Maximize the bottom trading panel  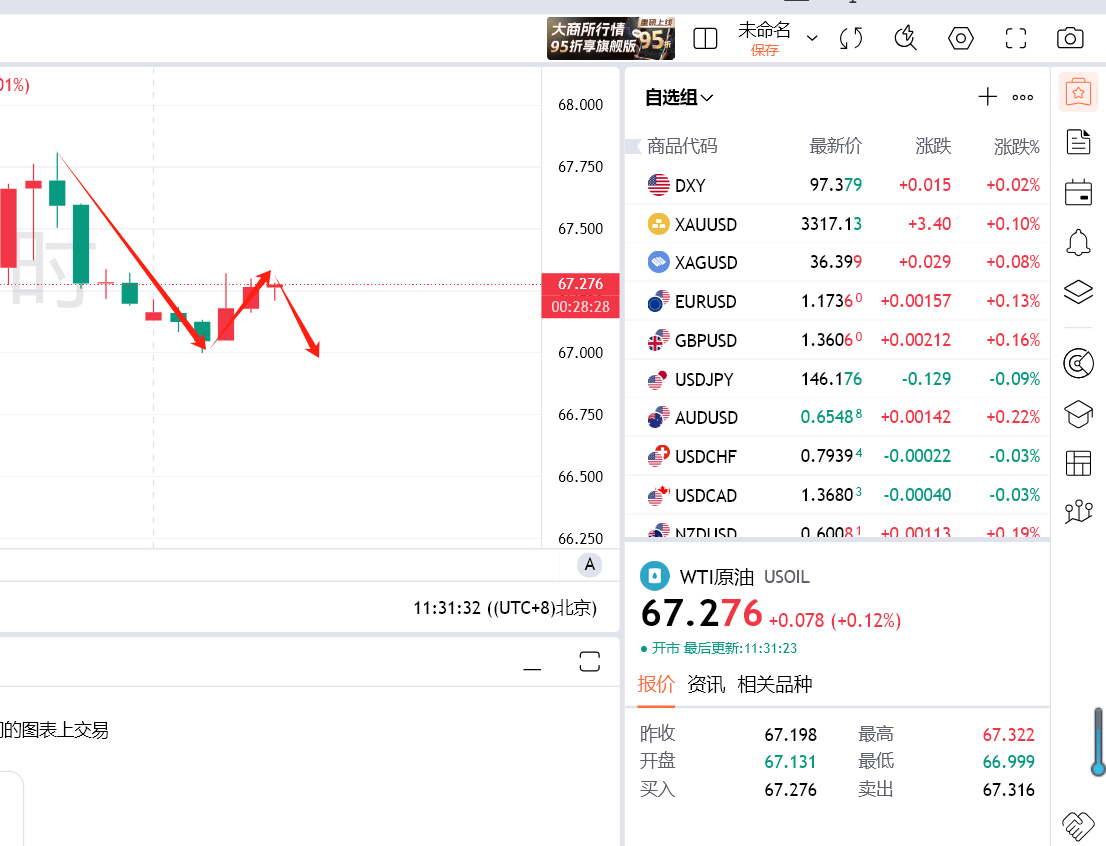[x=590, y=661]
